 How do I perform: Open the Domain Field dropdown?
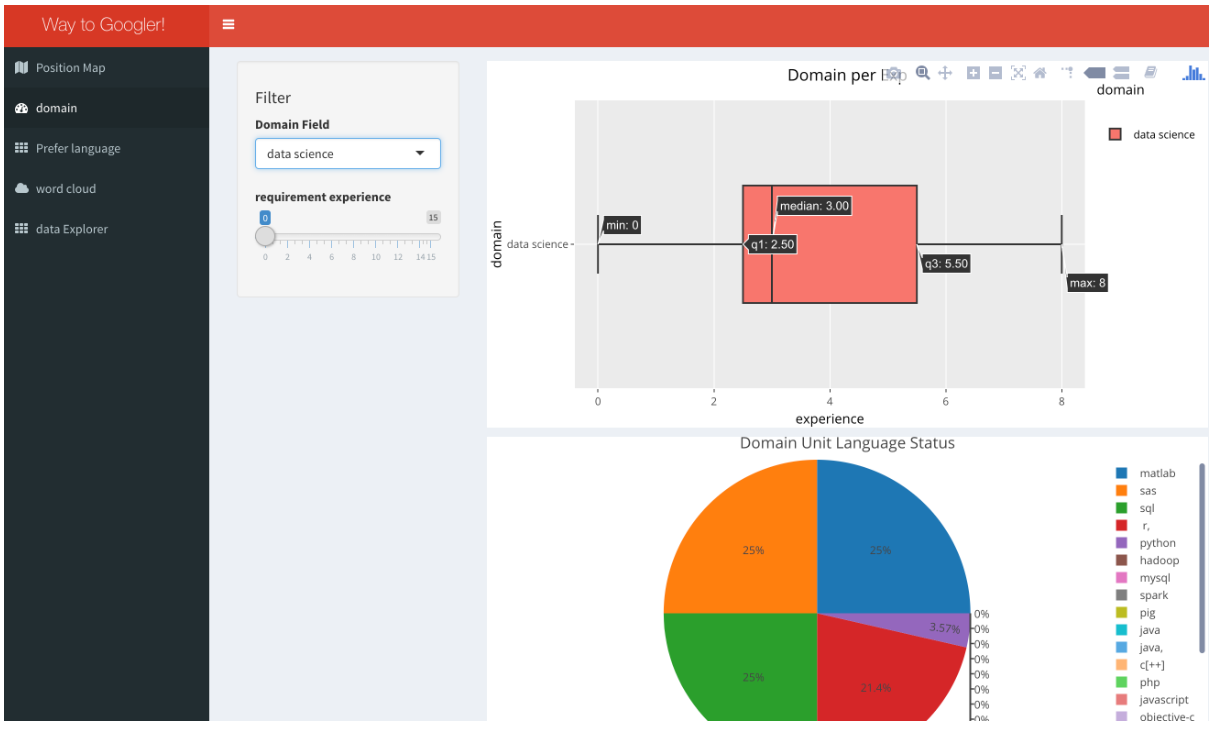348,154
